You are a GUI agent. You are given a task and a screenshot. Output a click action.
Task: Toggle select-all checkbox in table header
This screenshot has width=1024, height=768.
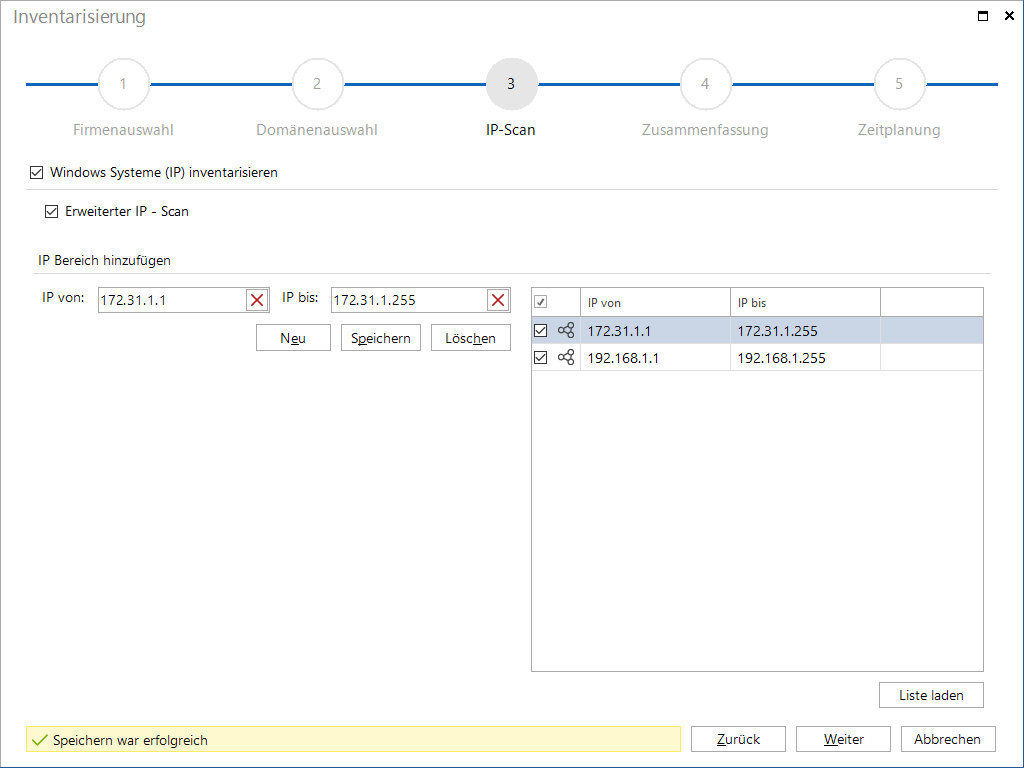pos(541,302)
